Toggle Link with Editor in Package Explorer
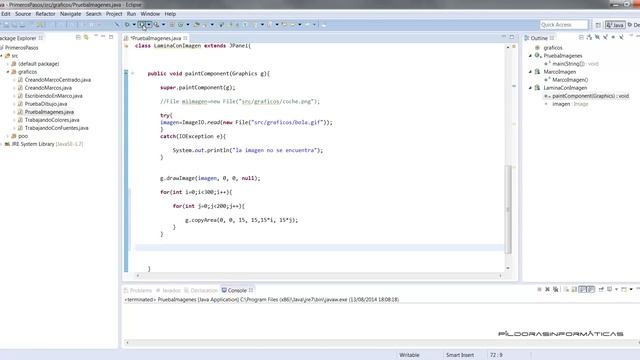The image size is (640, 360). click(x=86, y=38)
